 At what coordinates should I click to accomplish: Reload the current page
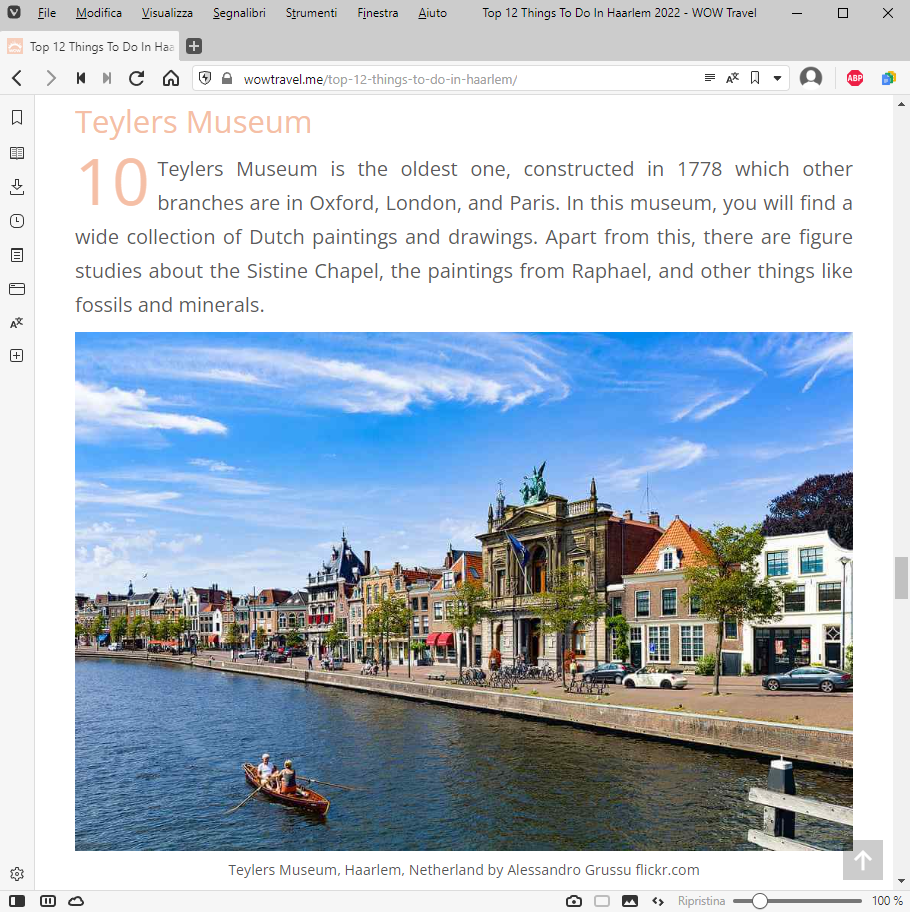(137, 78)
